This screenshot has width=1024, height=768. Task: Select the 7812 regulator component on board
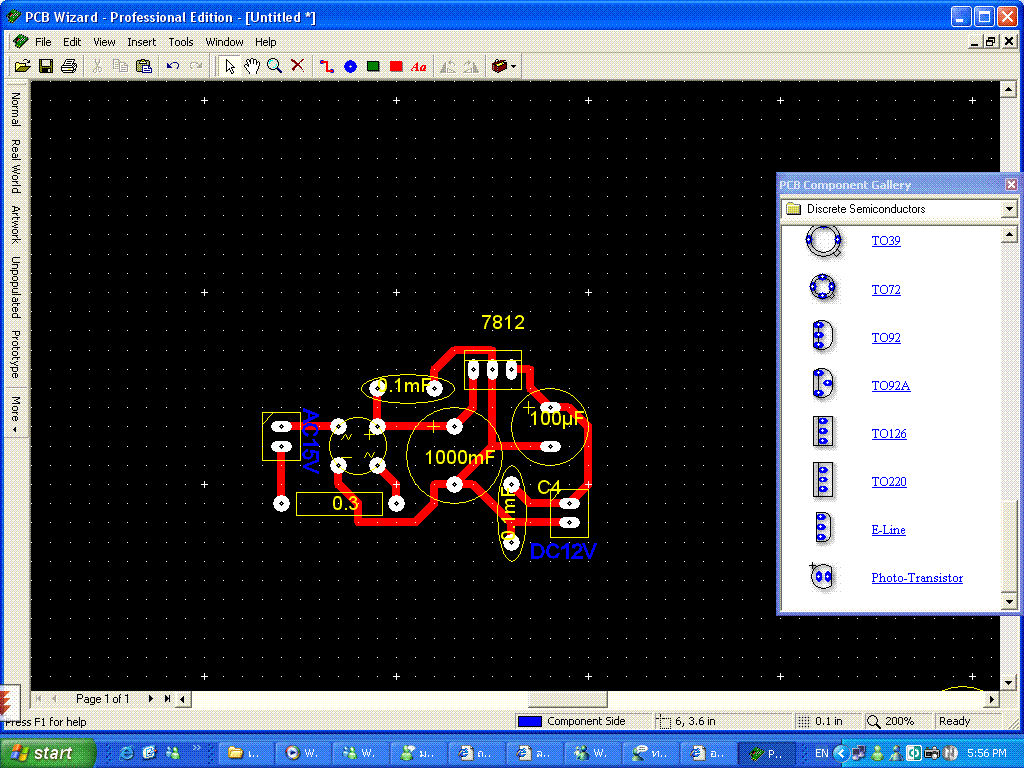tap(492, 370)
